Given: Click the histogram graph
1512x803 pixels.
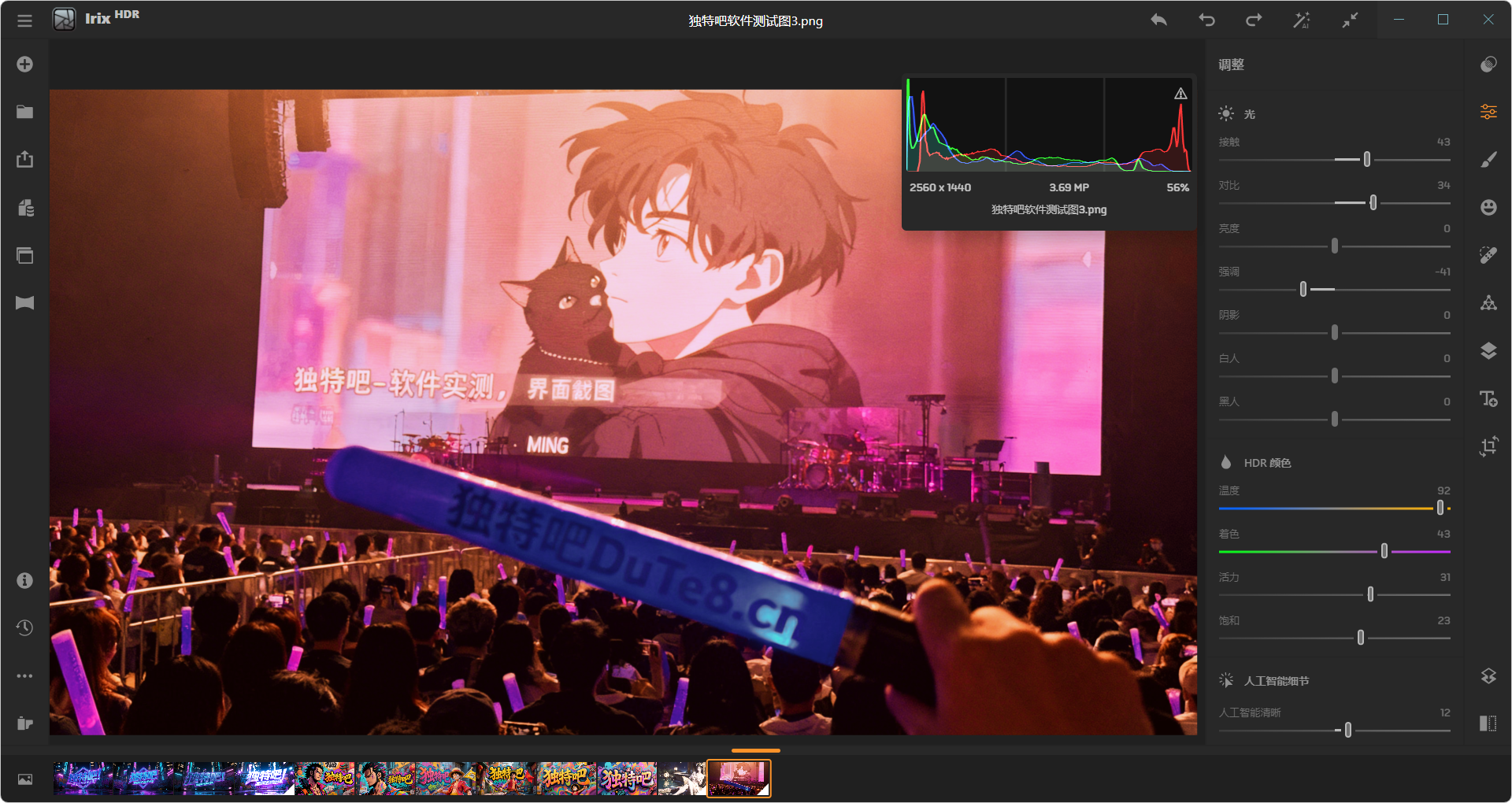Looking at the screenshot, I should click(1048, 124).
